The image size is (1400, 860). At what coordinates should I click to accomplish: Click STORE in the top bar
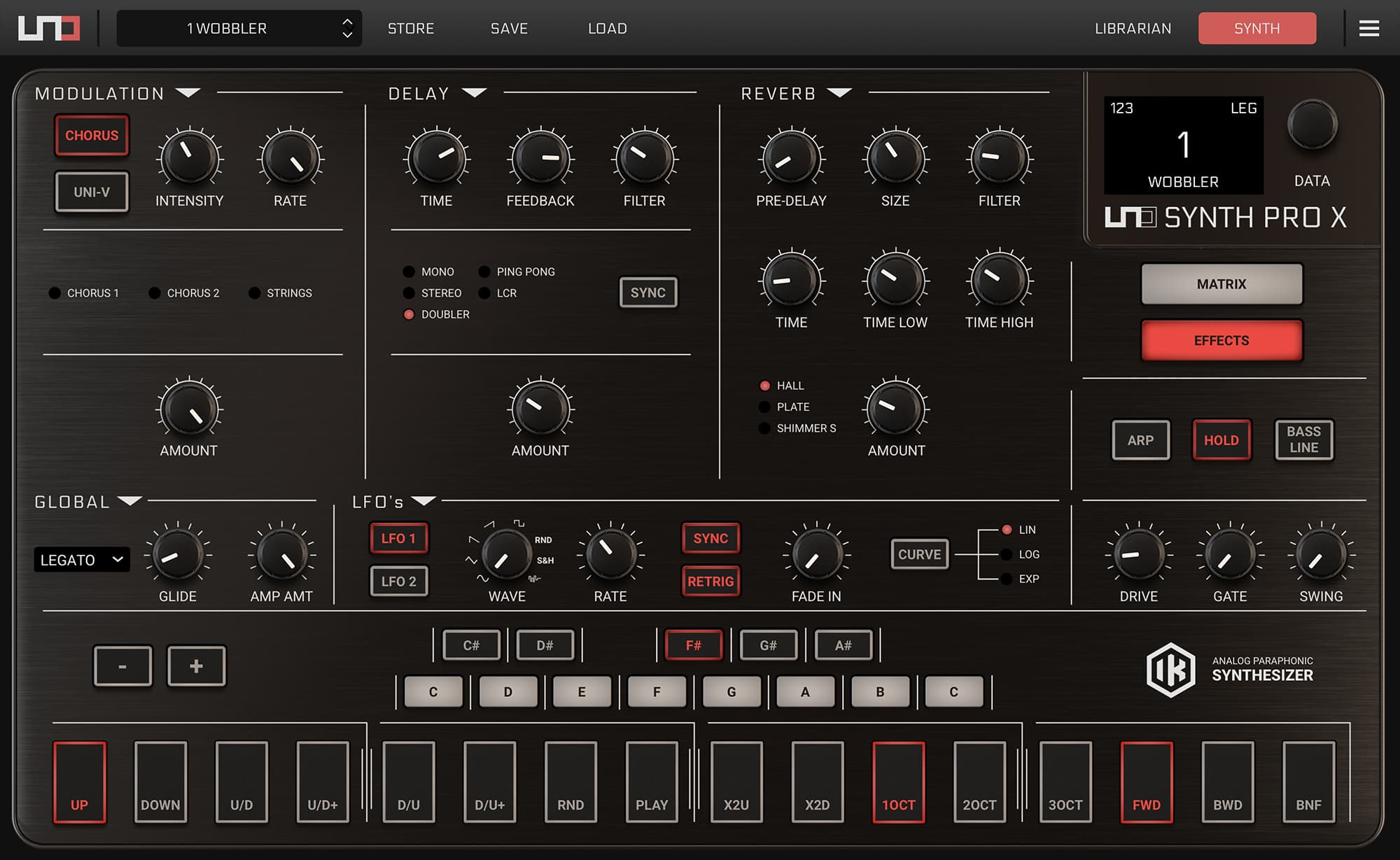411,29
